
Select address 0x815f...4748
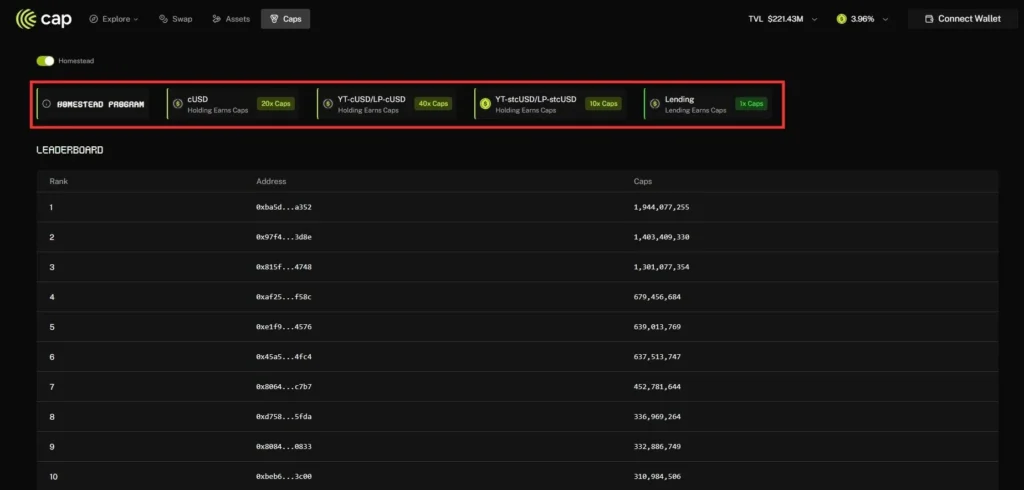[284, 267]
